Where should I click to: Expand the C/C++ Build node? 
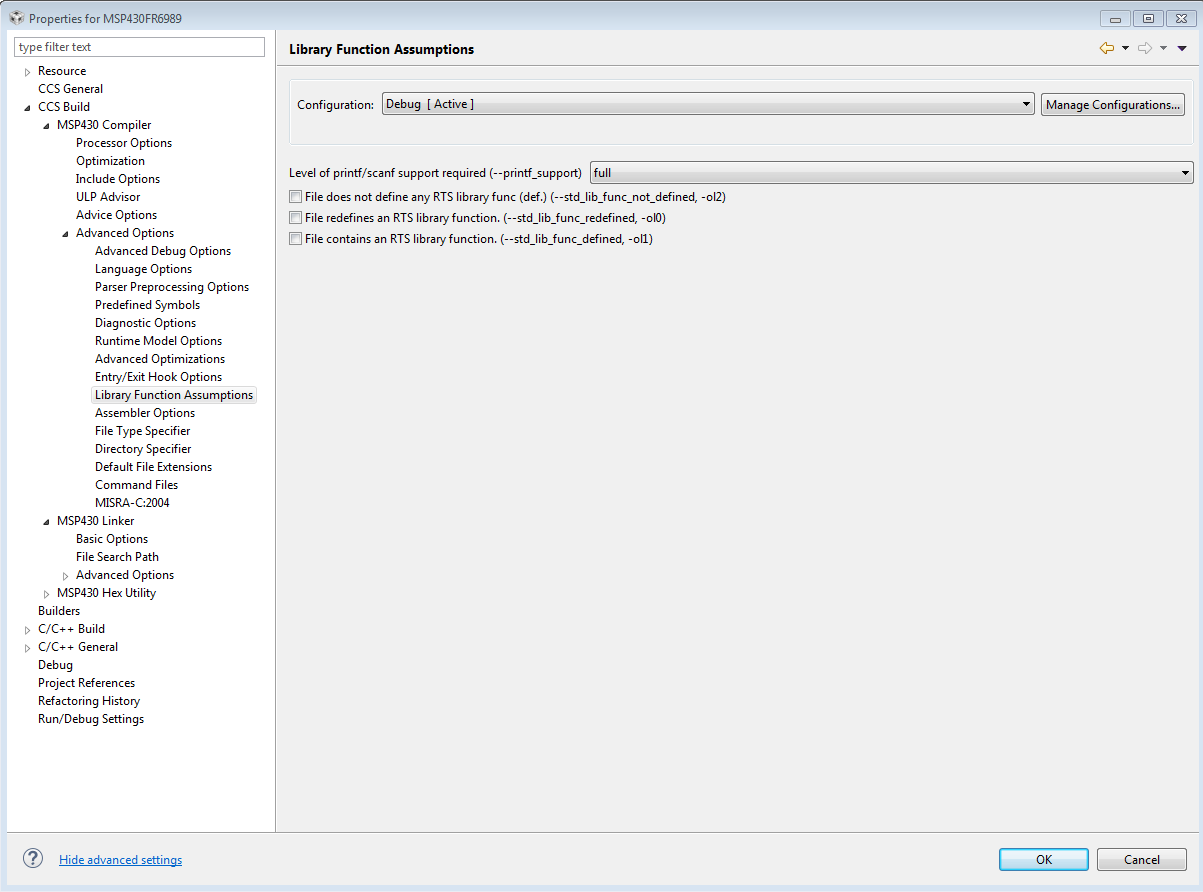point(28,630)
